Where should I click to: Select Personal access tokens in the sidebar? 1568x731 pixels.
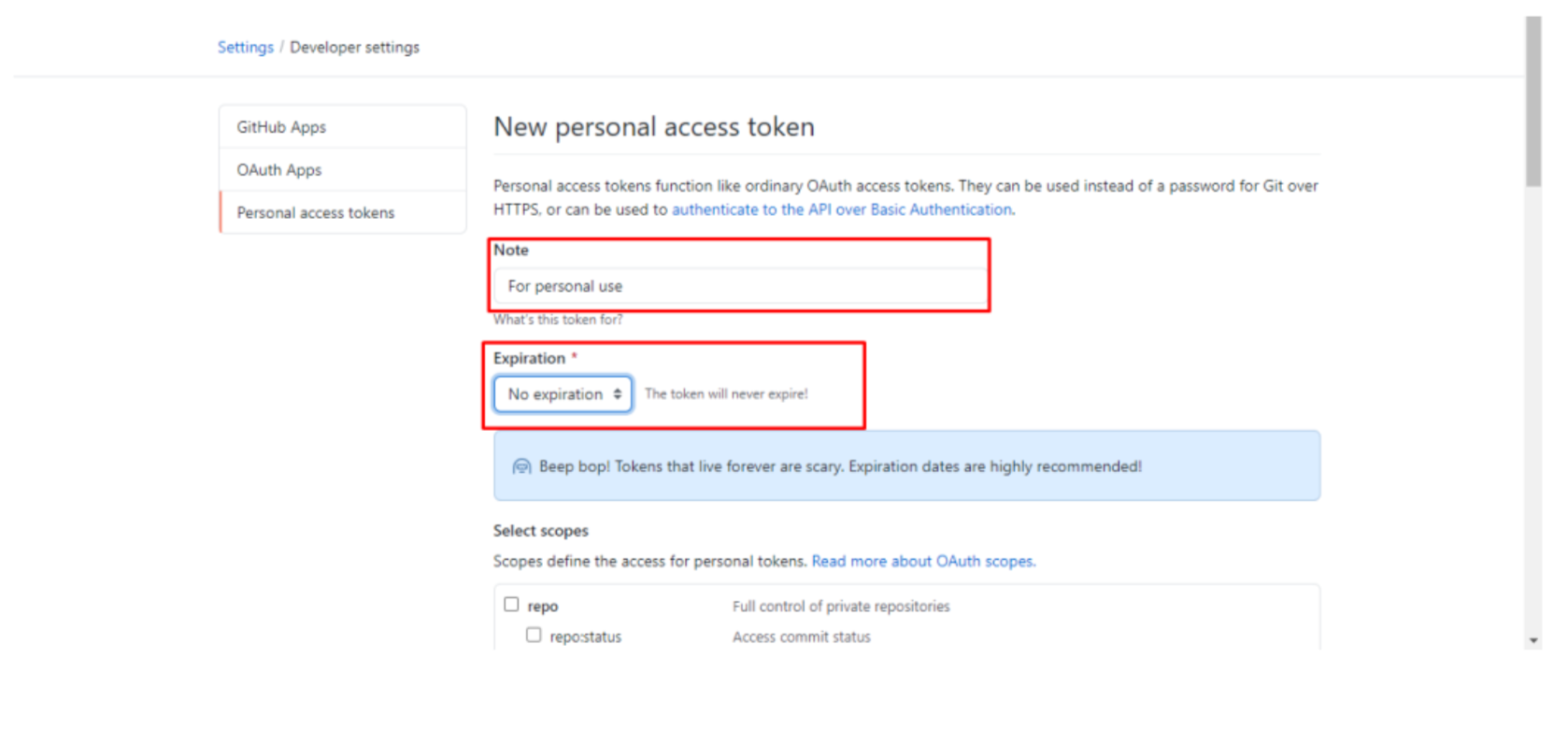[315, 212]
